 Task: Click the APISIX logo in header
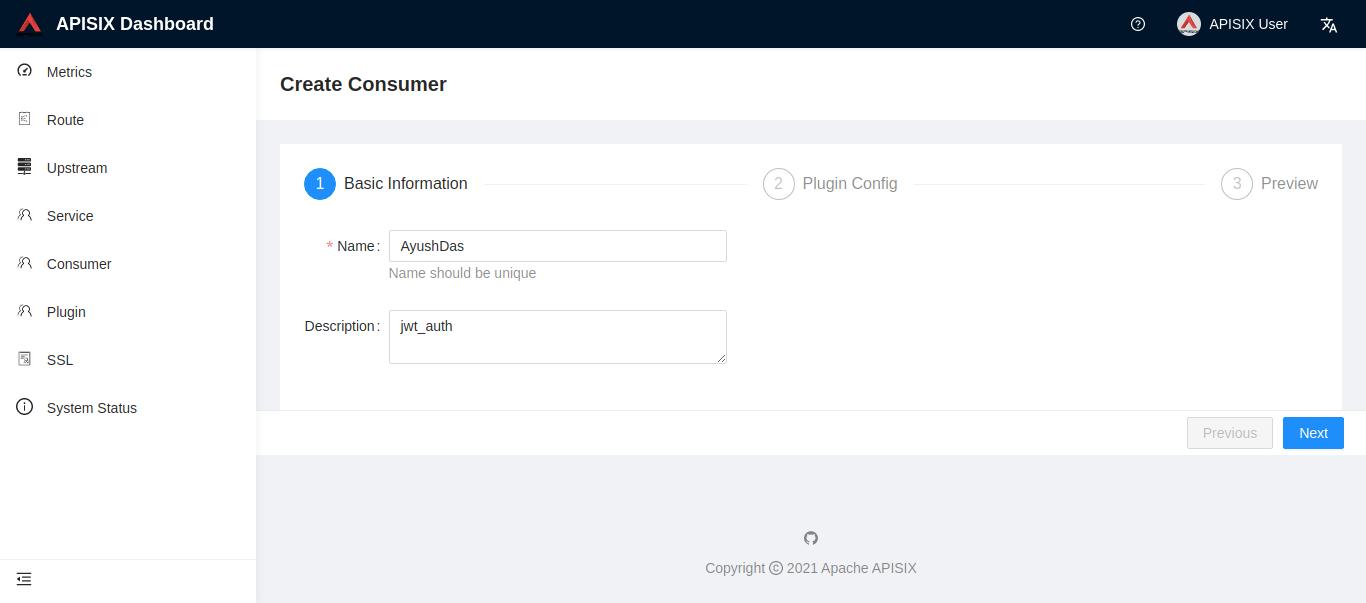point(29,22)
